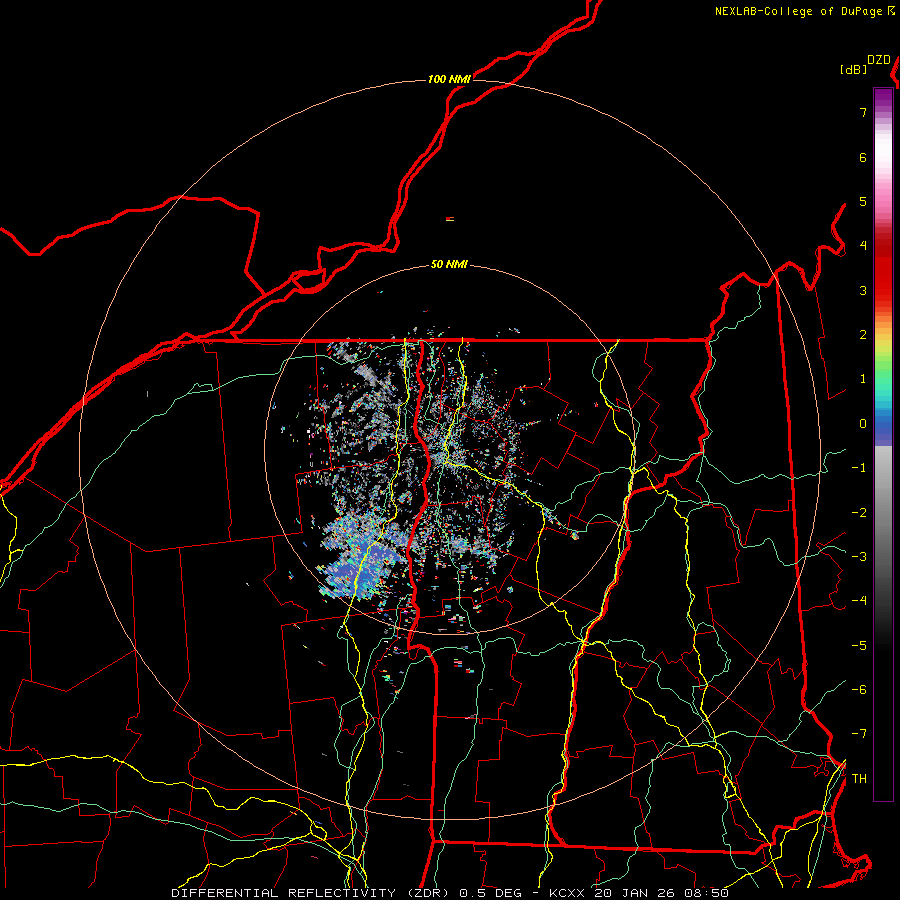Click the DZD color scale title
The width and height of the screenshot is (900, 900).
[879, 60]
